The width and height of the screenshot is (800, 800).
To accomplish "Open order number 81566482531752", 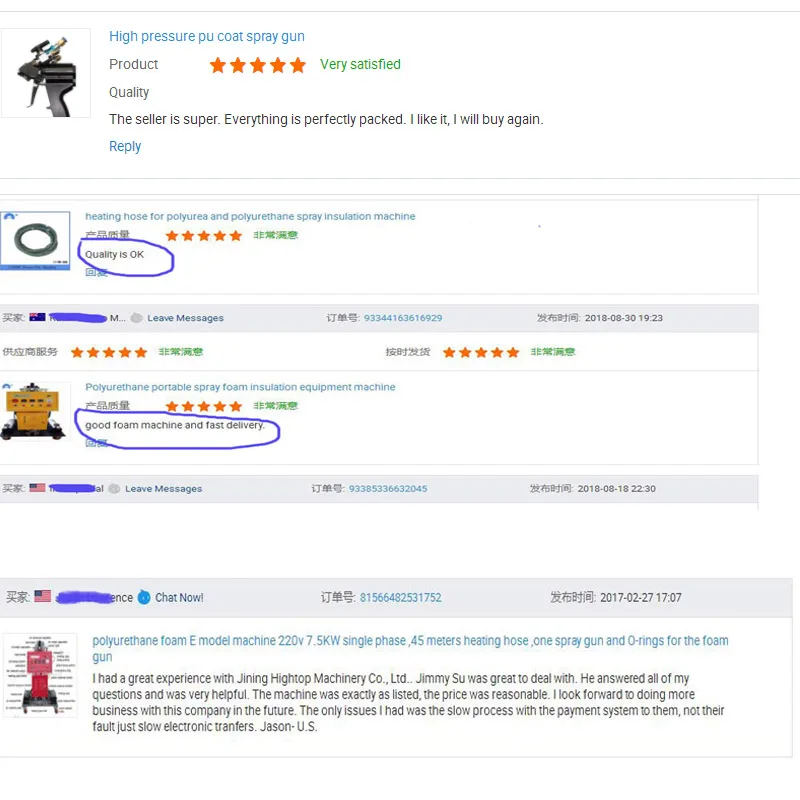I will tap(401, 597).
